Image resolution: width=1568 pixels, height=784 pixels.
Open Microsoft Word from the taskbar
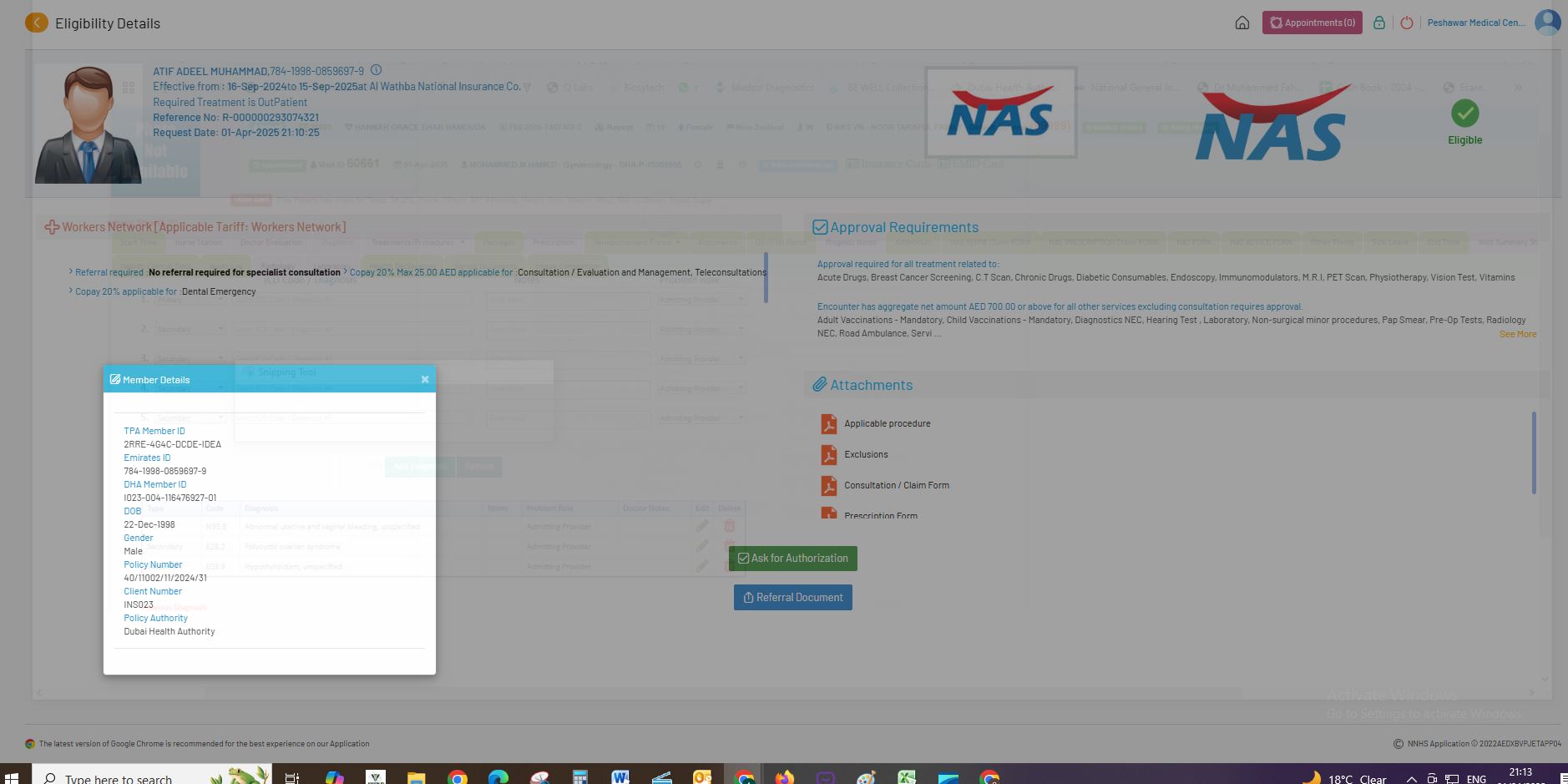[620, 778]
